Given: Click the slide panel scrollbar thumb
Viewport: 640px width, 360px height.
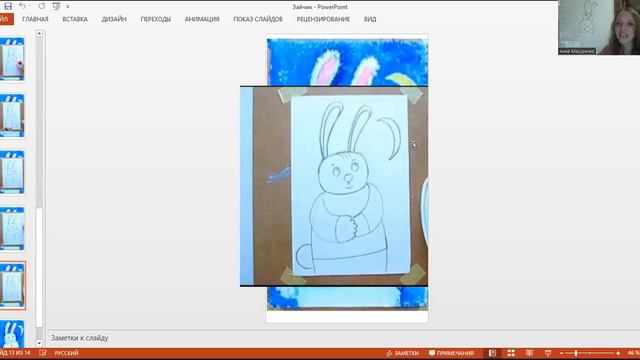Looking at the screenshot, I should [39, 267].
